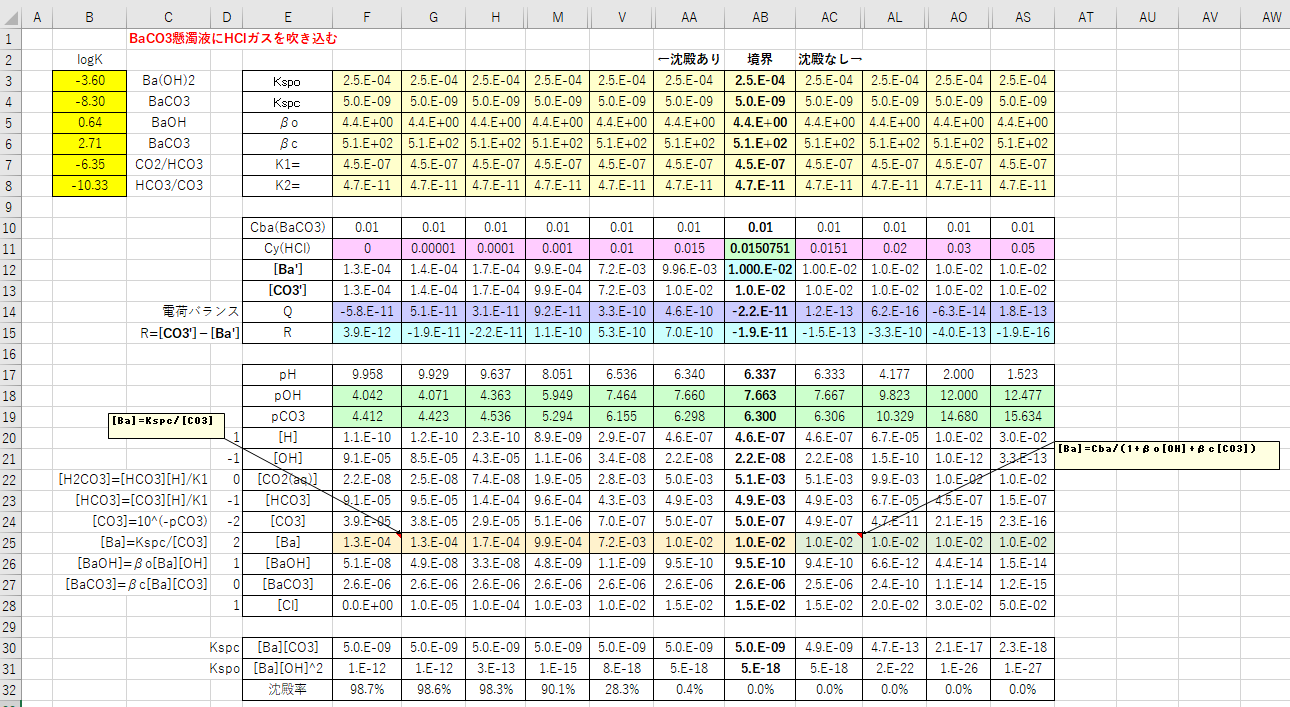This screenshot has width=1290, height=707.
Task: Click the 境界 heading
Action: [x=761, y=59]
